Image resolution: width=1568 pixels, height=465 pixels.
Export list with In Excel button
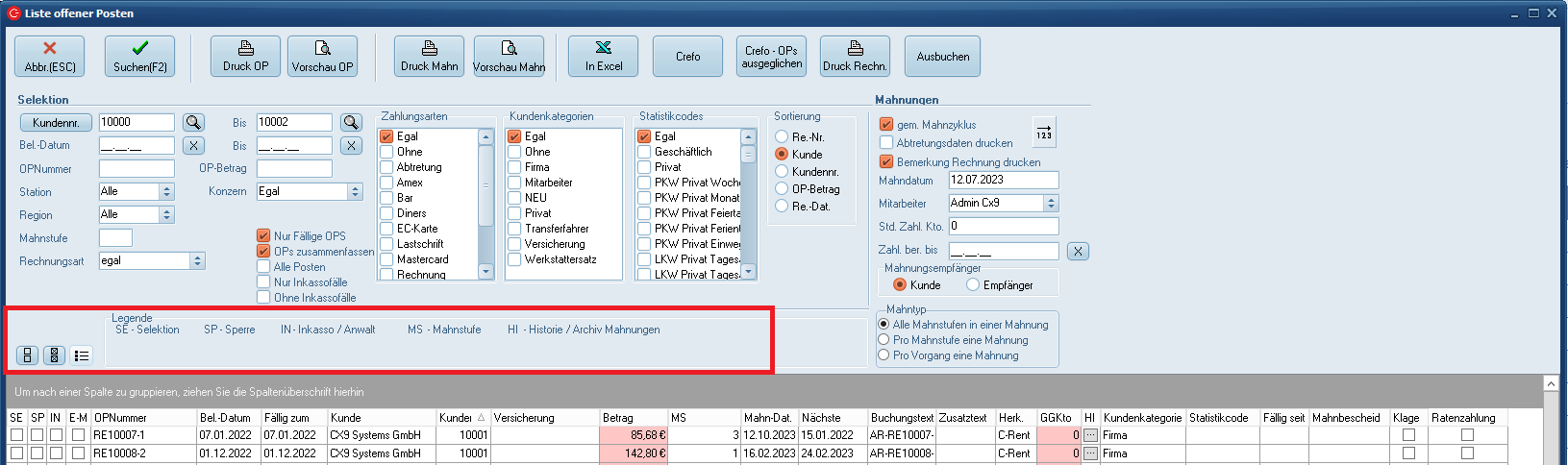point(603,56)
